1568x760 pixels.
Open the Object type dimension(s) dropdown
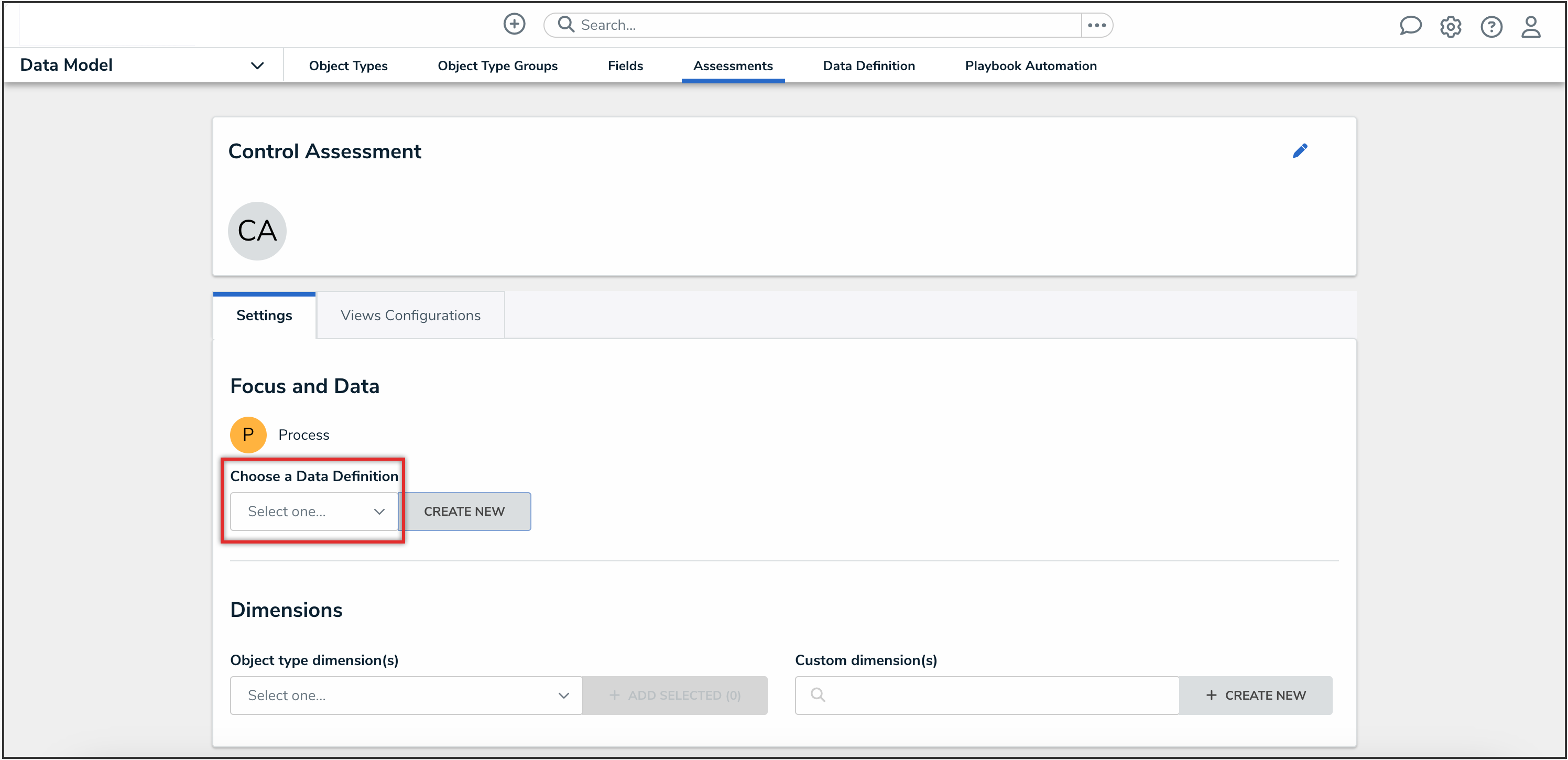[407, 695]
